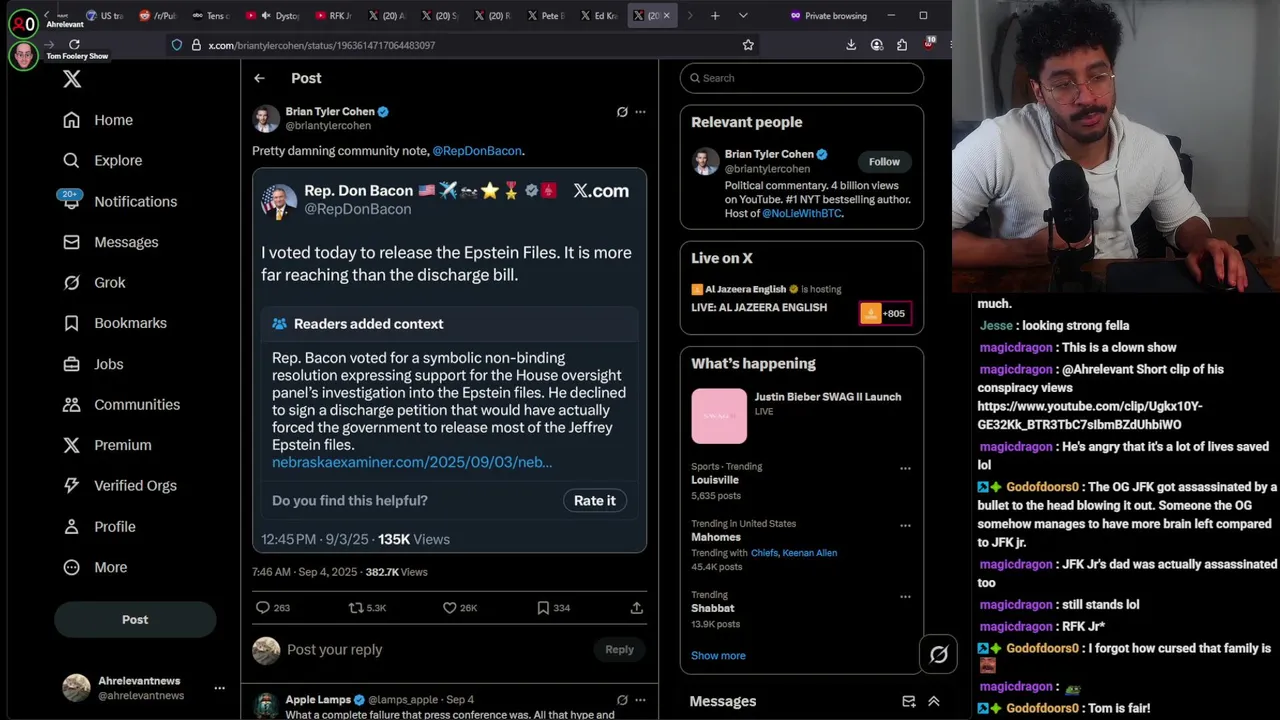Open Grok in the sidebar
Image resolution: width=1280 pixels, height=720 pixels.
(x=94, y=283)
